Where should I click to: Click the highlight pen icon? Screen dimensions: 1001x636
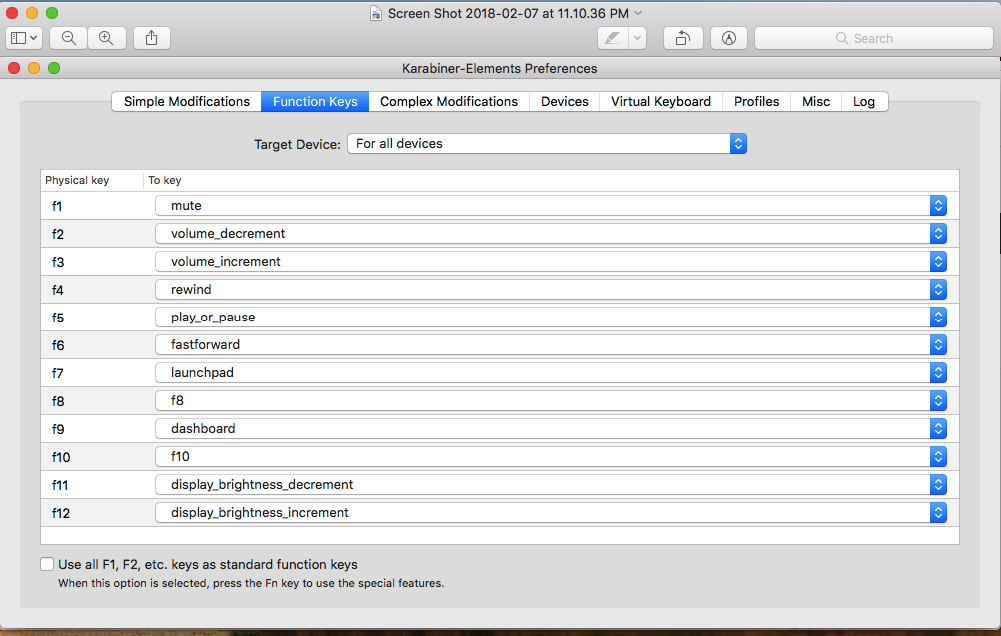pyautogui.click(x=612, y=38)
